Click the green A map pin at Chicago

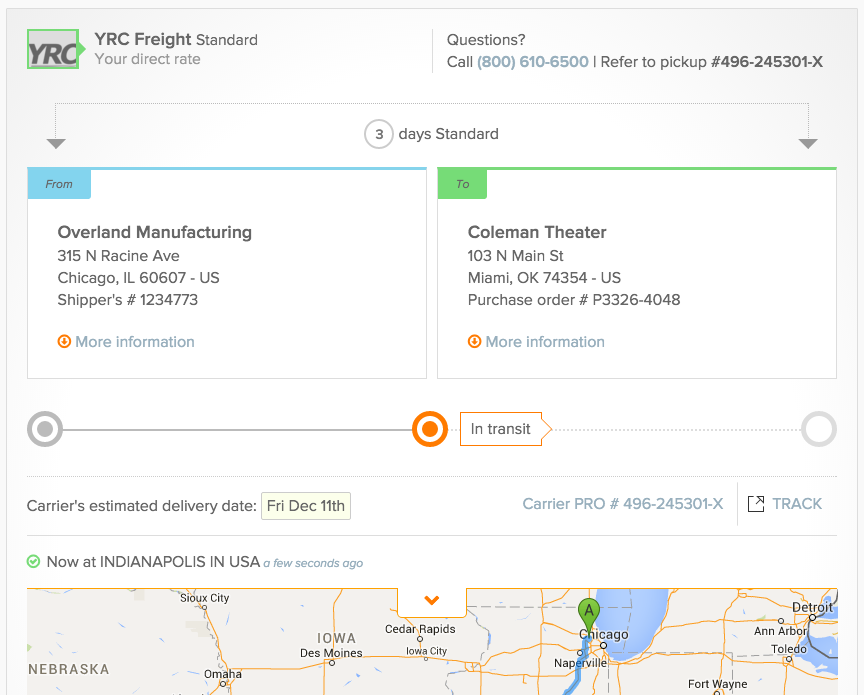(588, 615)
